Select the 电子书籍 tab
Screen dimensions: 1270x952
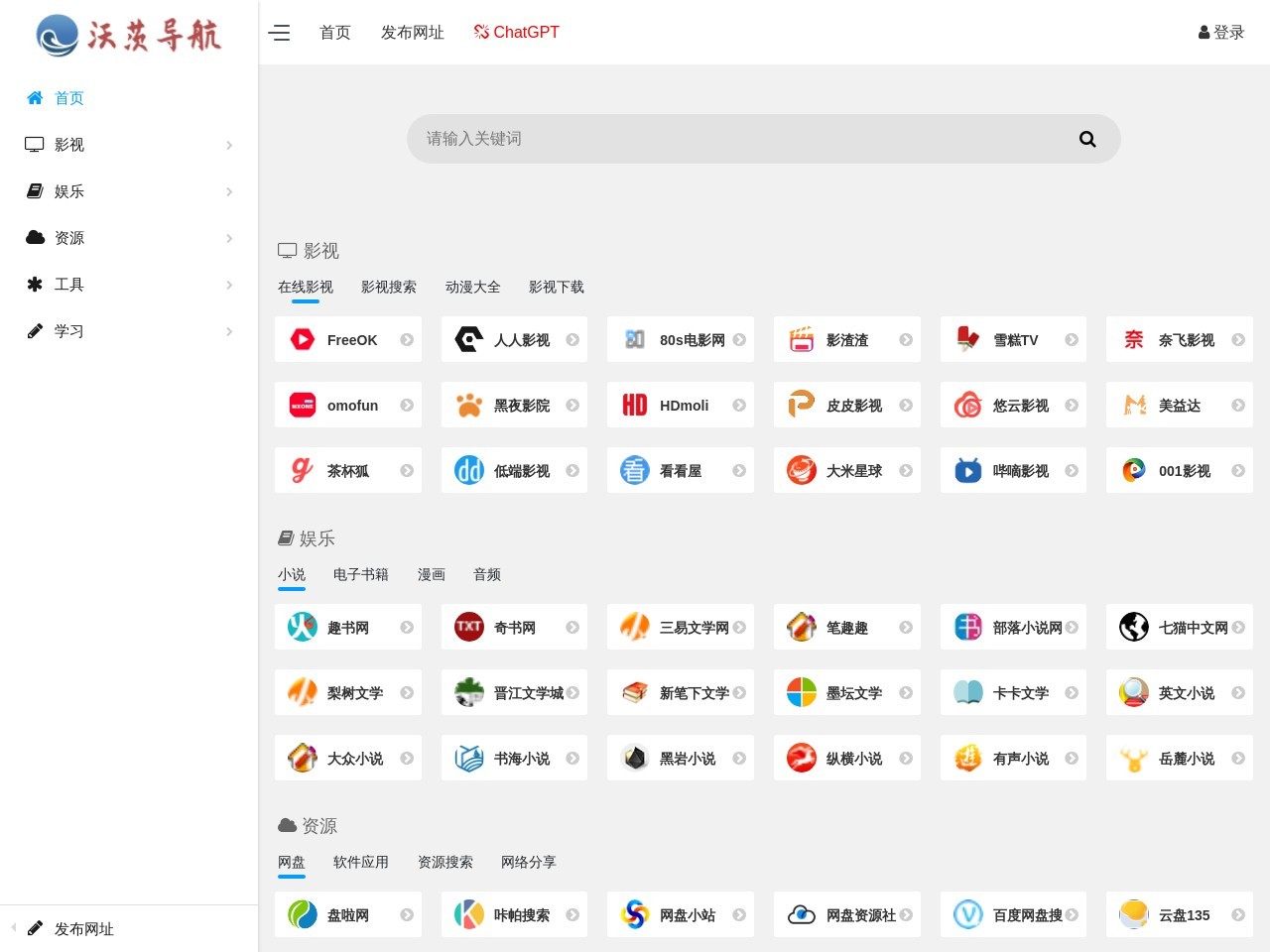tap(361, 575)
